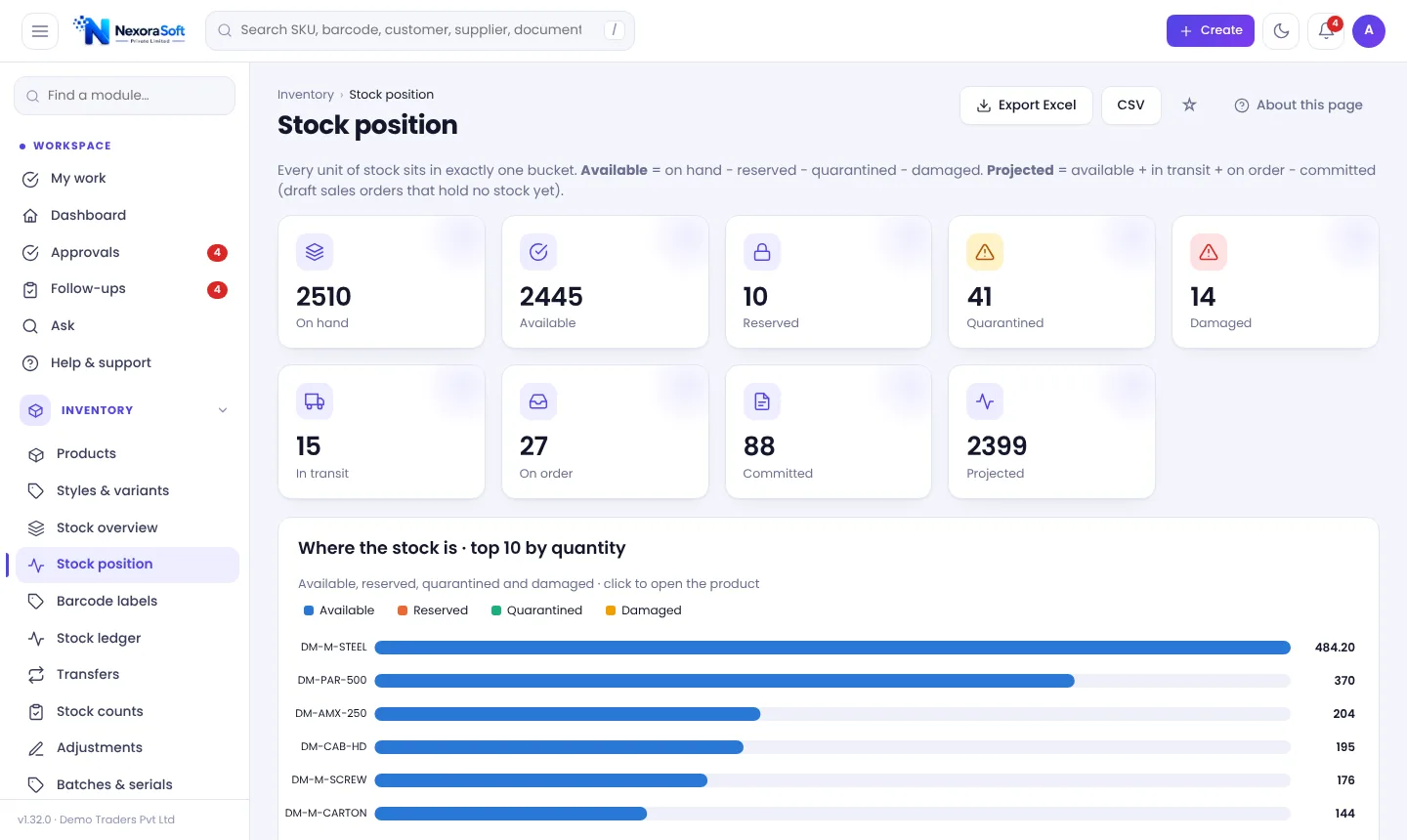Toggle Damaged legend yellow swatch
This screenshot has width=1407, height=840.
point(611,610)
